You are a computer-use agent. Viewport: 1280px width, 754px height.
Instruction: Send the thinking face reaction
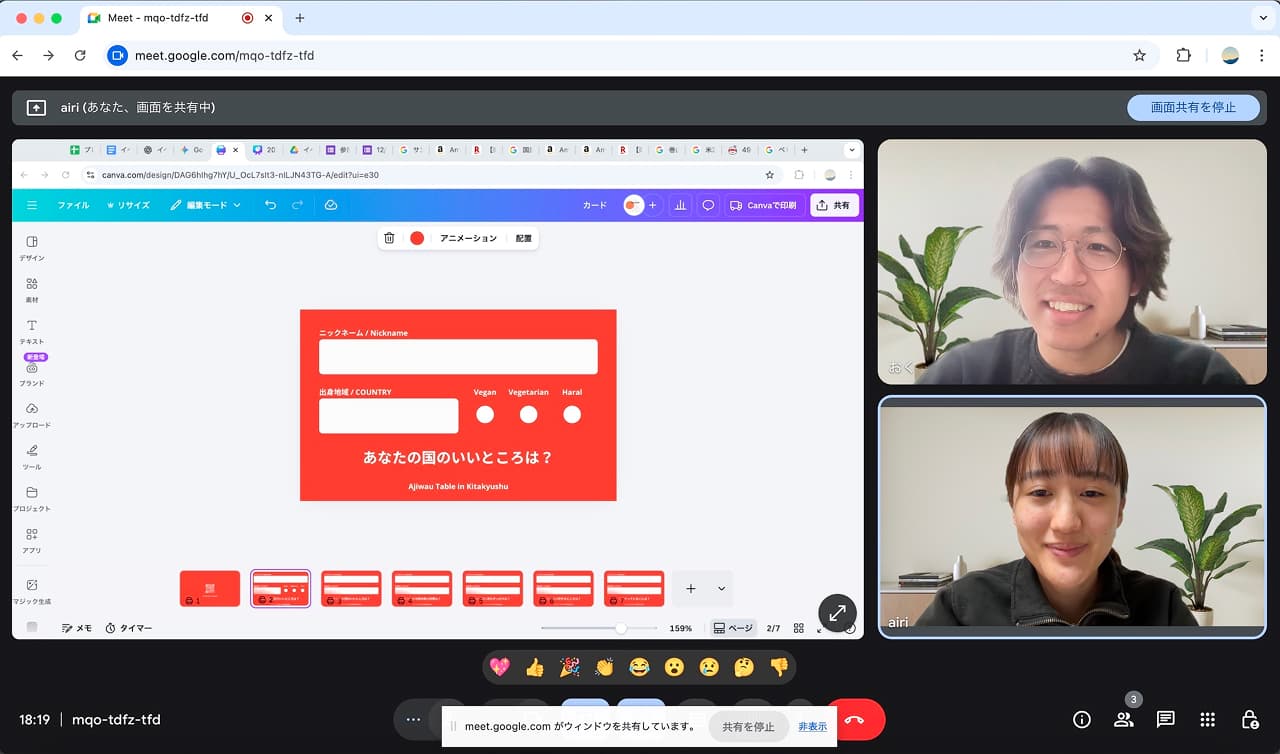[743, 667]
